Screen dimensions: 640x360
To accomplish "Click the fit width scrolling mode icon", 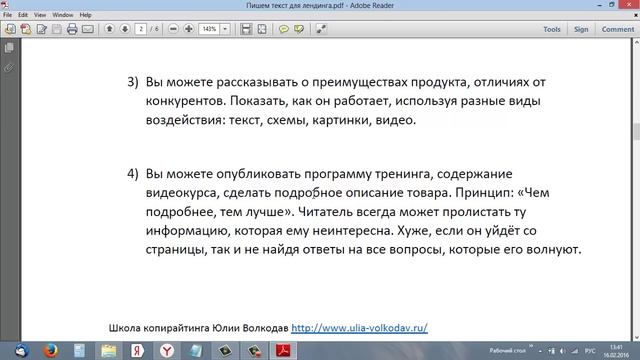I will point(246,29).
